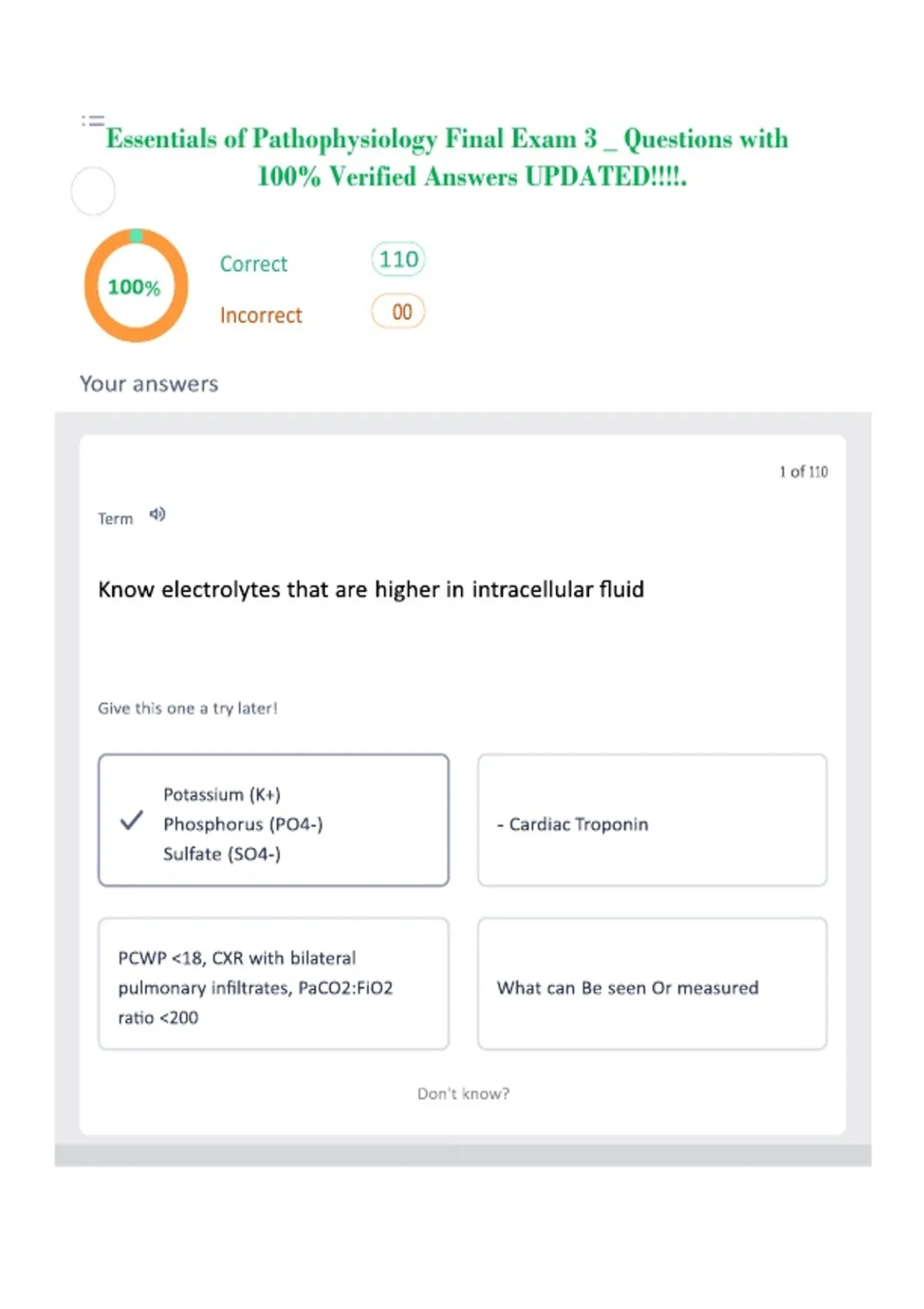The image size is (924, 1309).
Task: Click the Incorrect count badge showing 00
Action: [x=398, y=312]
